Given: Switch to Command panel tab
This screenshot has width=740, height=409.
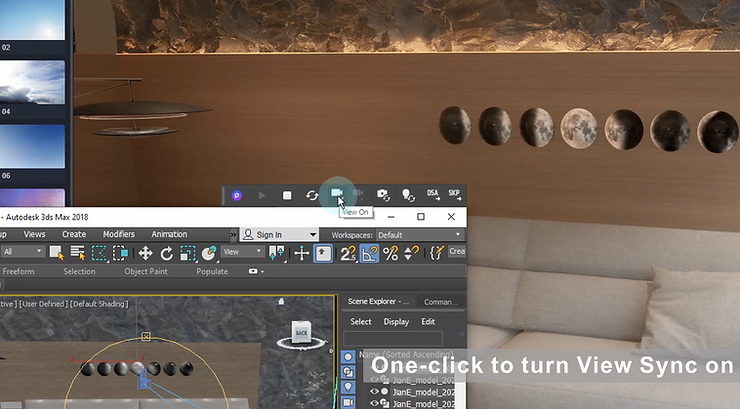Looking at the screenshot, I should (441, 302).
